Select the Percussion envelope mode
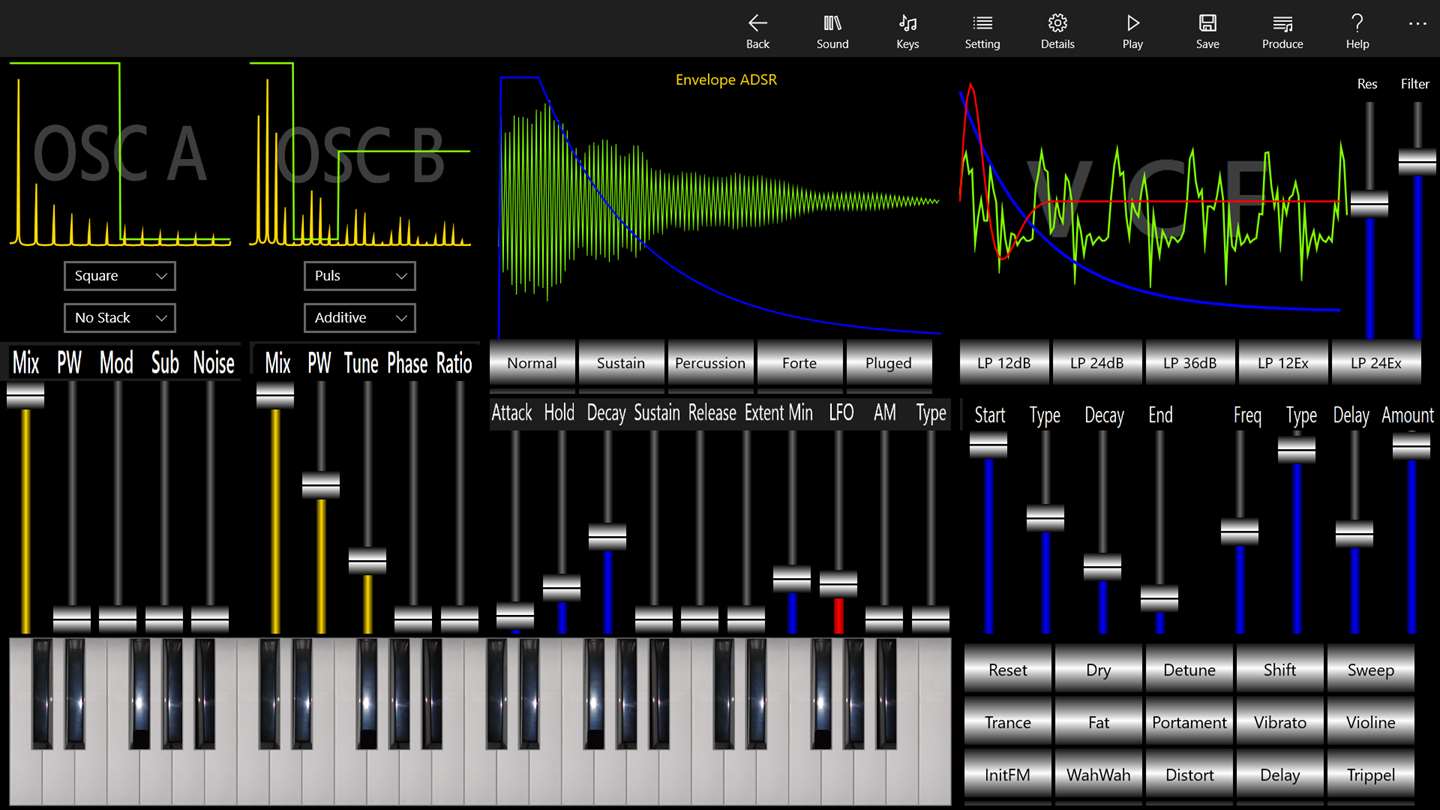Image resolution: width=1440 pixels, height=810 pixels. point(710,363)
